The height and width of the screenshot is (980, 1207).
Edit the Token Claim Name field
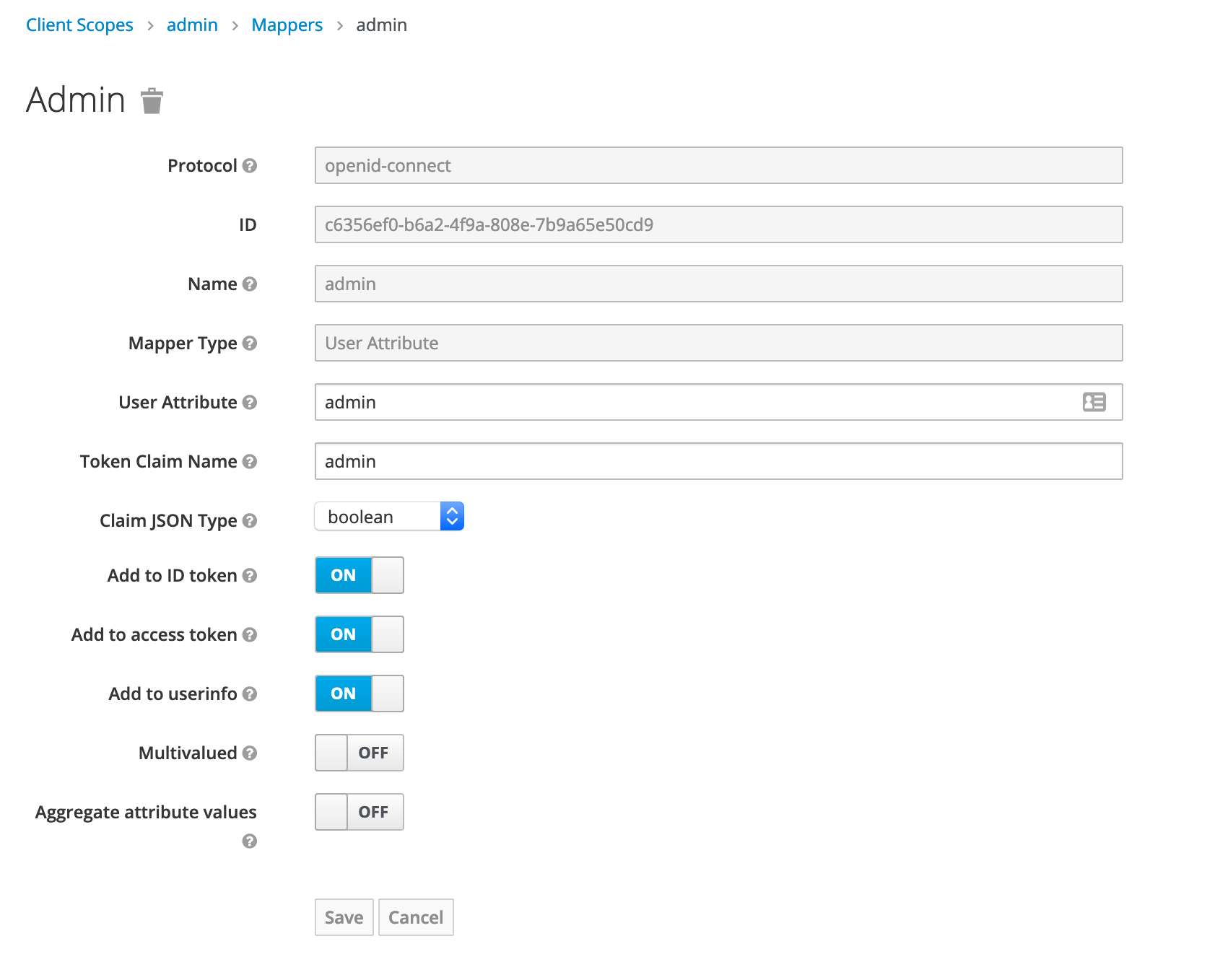point(719,461)
